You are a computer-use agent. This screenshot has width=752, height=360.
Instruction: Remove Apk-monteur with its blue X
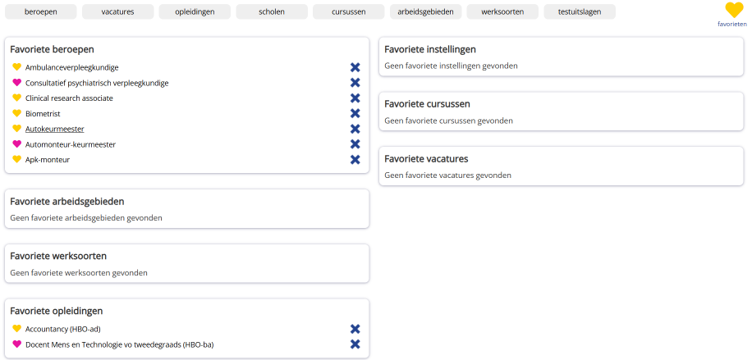(x=355, y=159)
